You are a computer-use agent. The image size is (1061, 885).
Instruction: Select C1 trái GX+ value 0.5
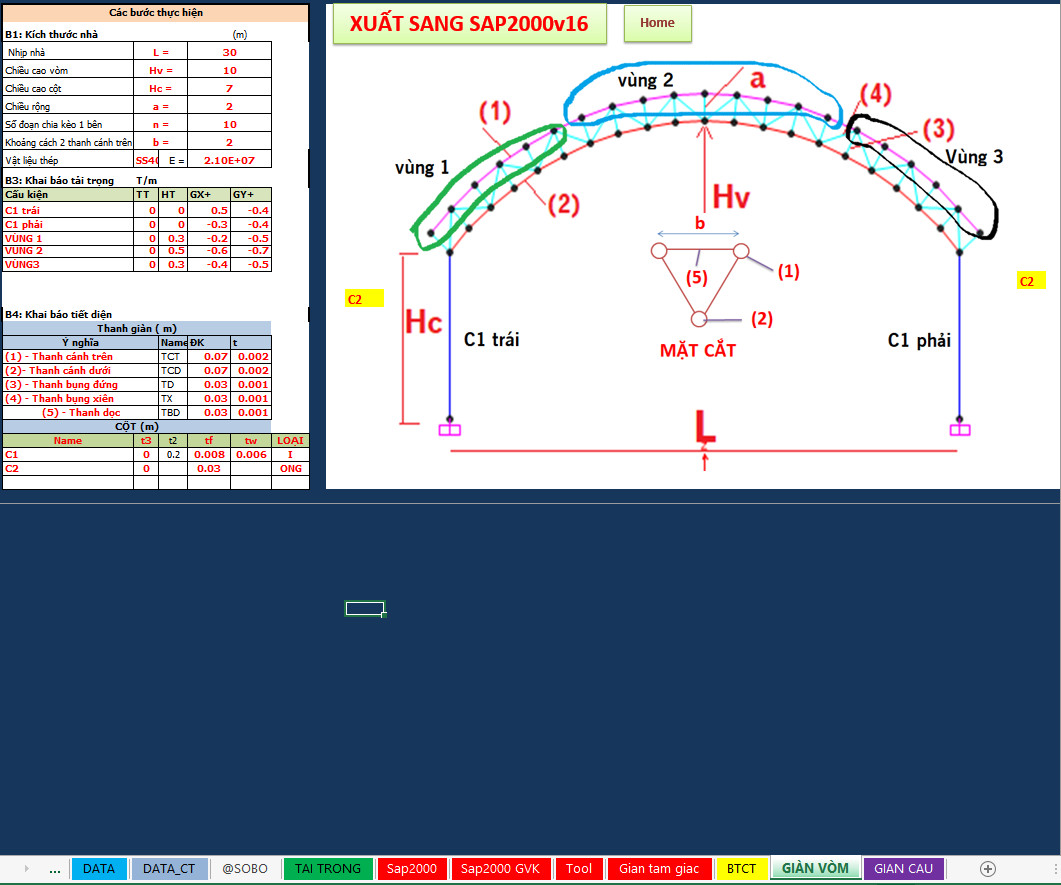(209, 210)
